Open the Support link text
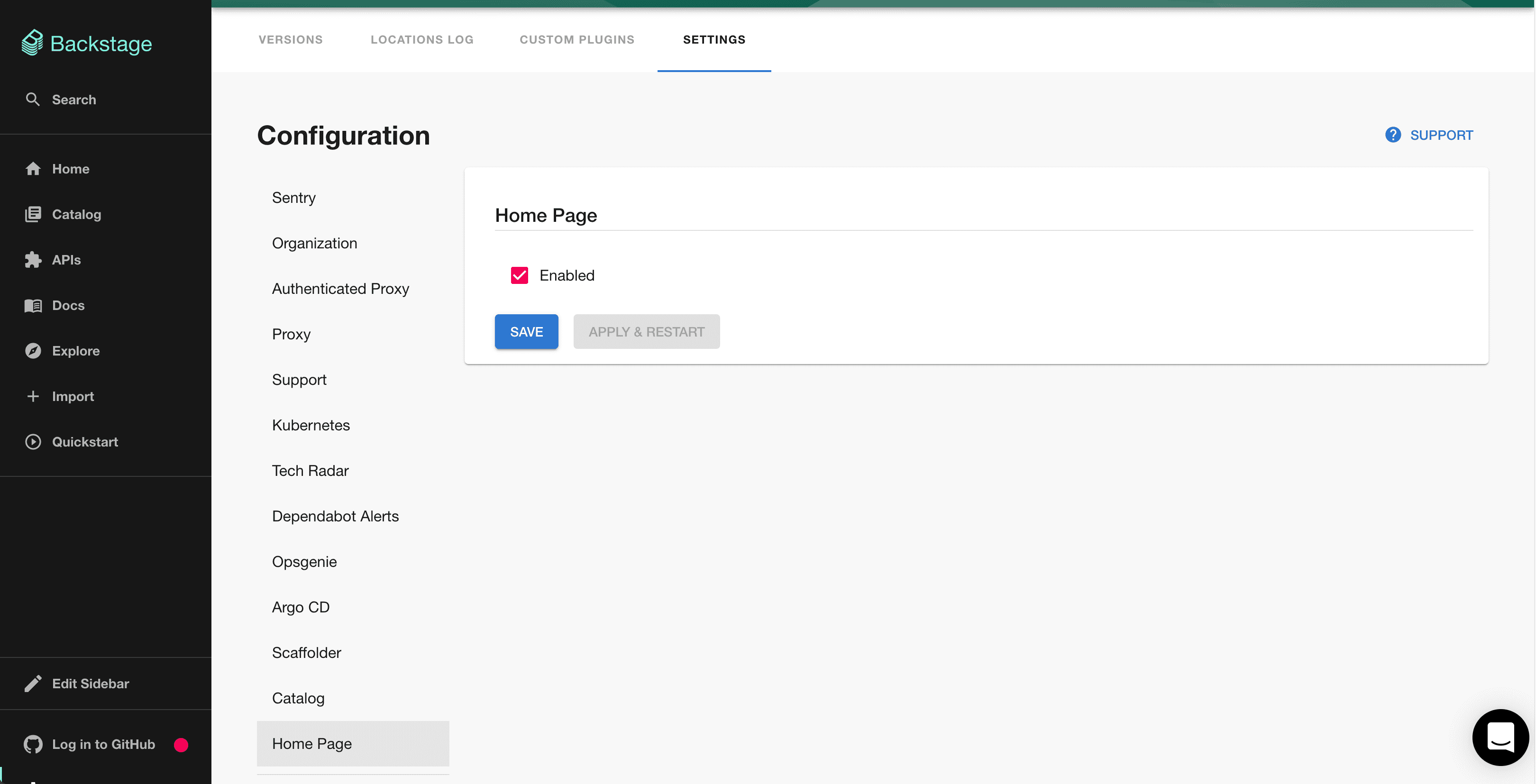Viewport: 1536px width, 784px height. coord(1441,136)
